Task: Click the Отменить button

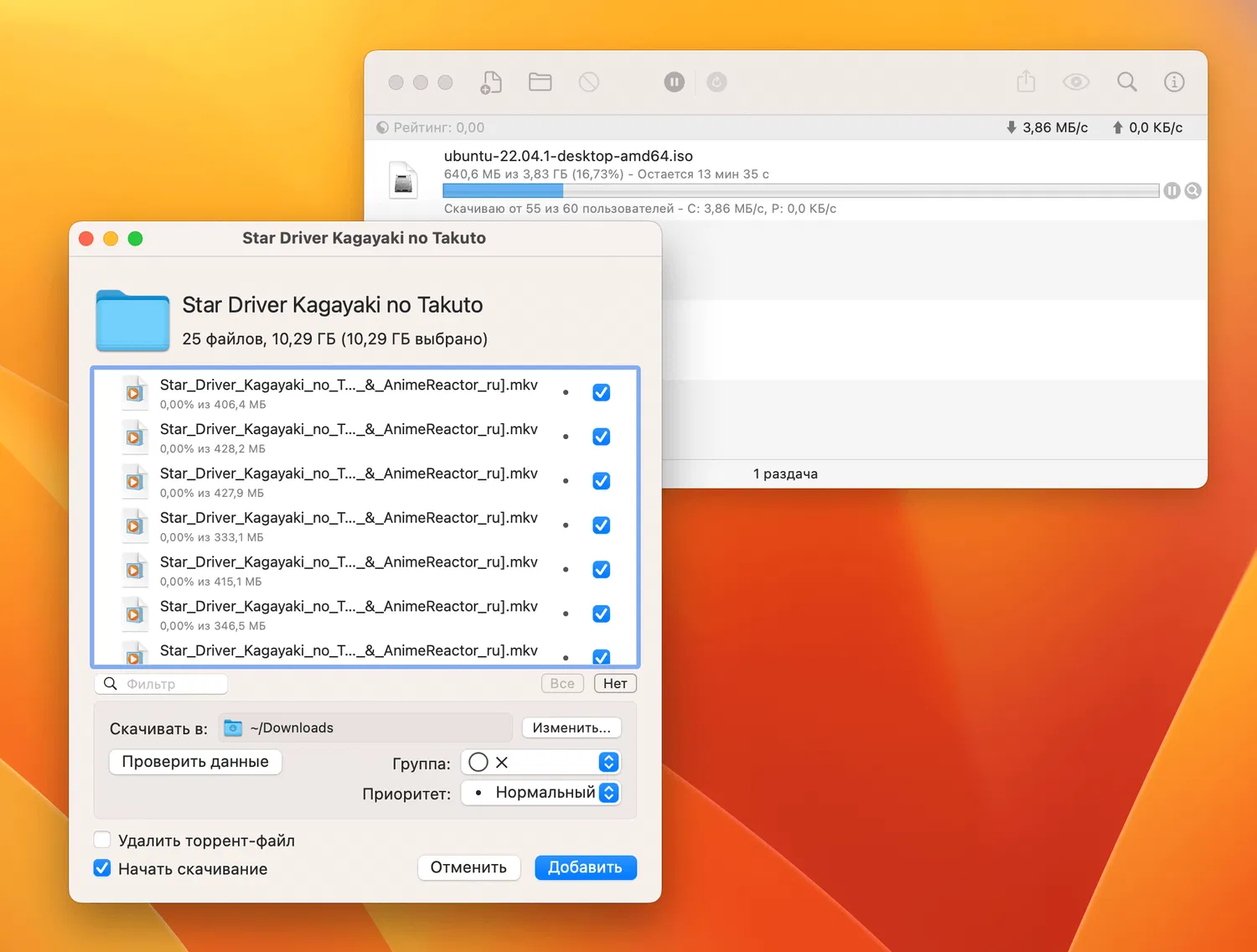Action: coord(468,867)
